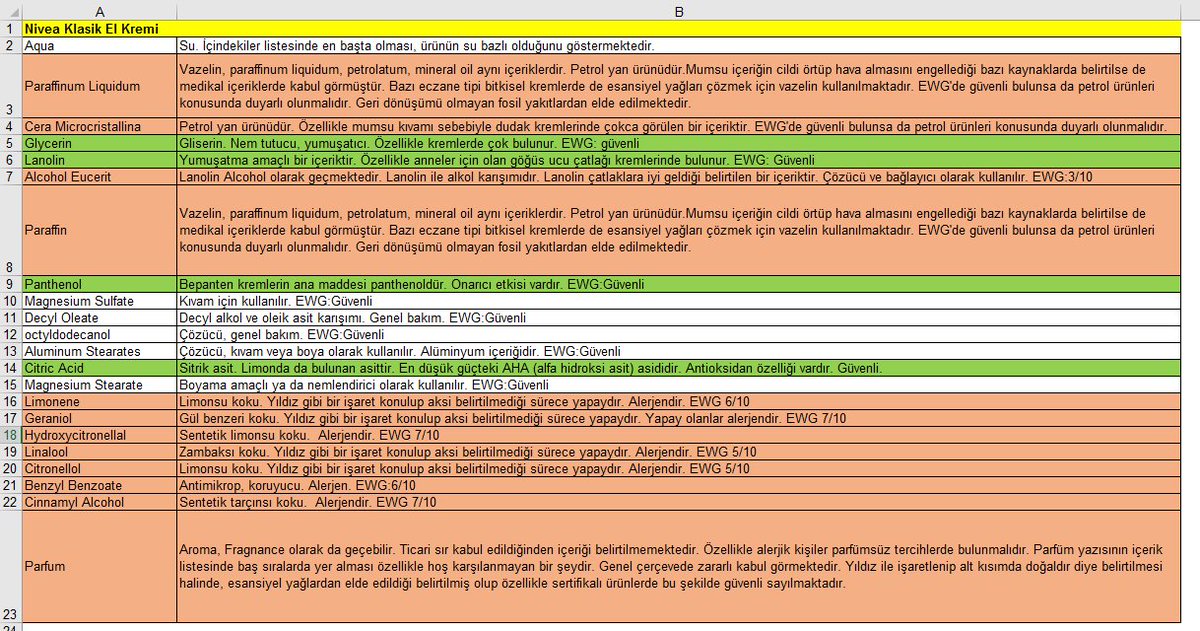Click the 'Lanolin' ingredient cell
1200x631 pixels.
(98, 159)
